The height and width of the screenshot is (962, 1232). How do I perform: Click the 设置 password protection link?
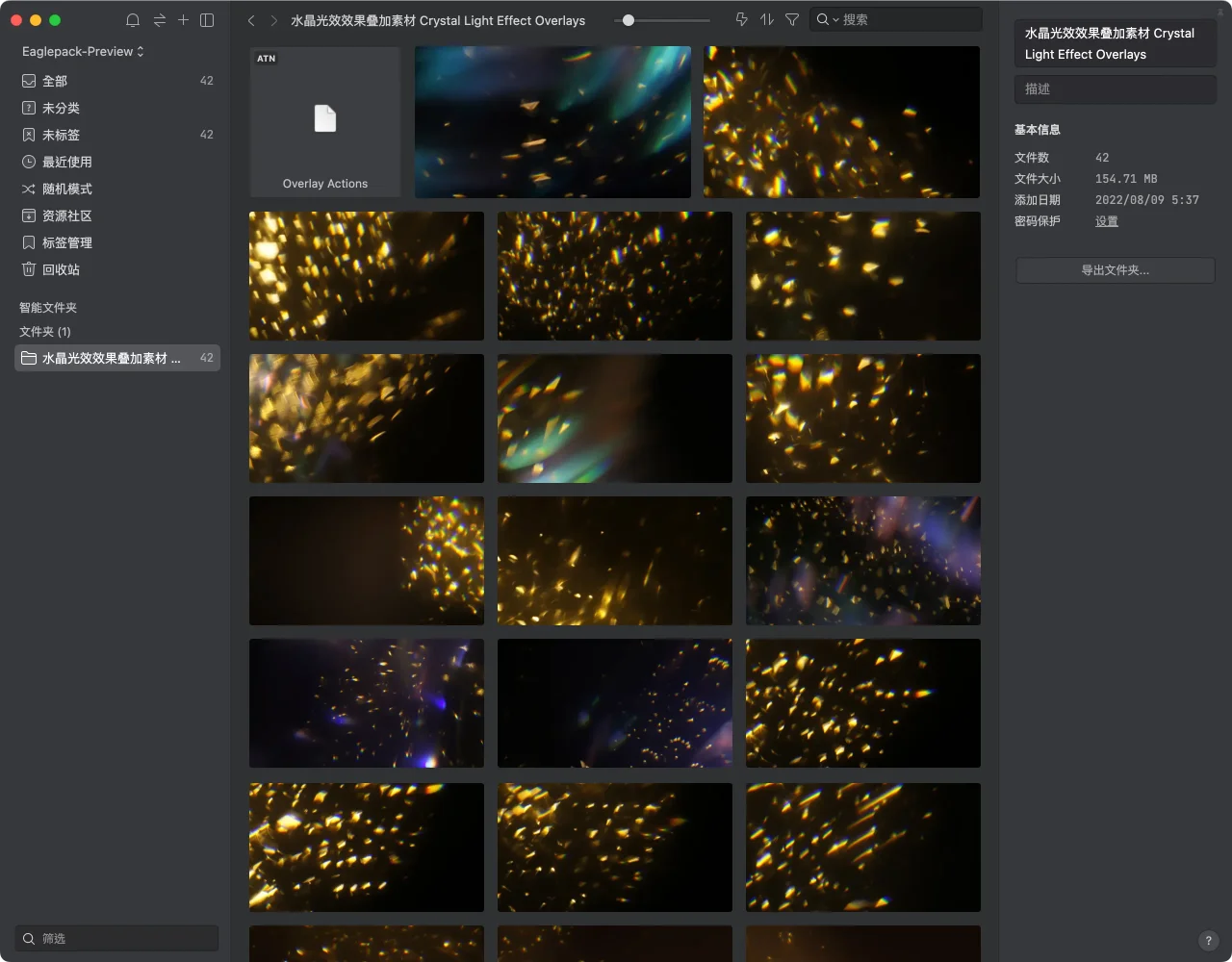(1107, 221)
